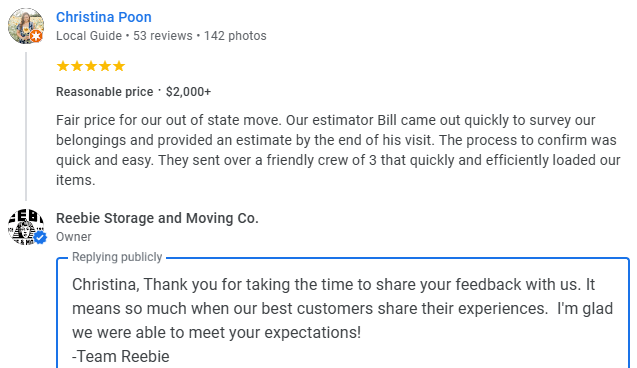This screenshot has width=637, height=368.
Task: Click the fifth yellow rating star
Action: click(x=119, y=66)
